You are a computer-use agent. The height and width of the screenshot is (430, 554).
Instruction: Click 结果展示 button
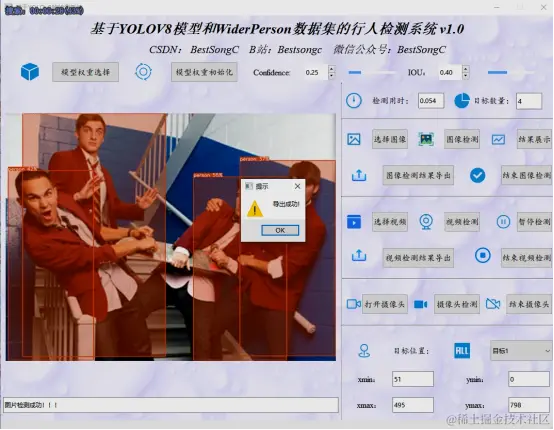coord(534,139)
